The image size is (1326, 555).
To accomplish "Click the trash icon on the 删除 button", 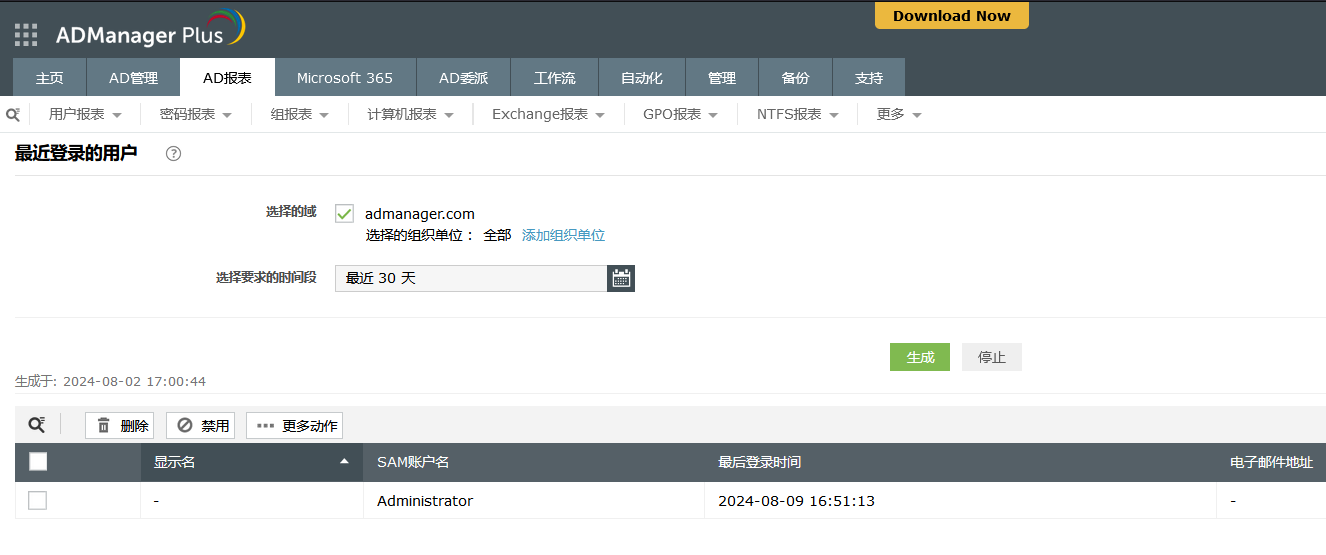I will coord(104,426).
